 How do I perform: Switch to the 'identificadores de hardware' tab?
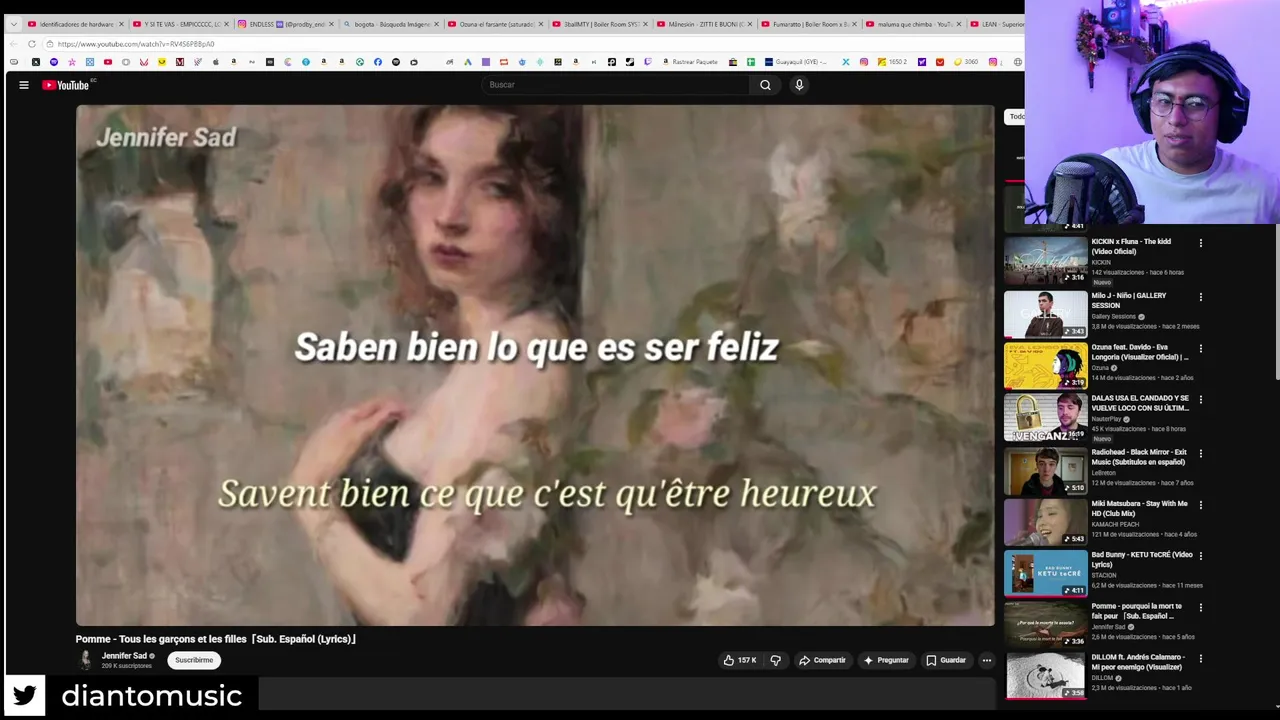click(76, 24)
